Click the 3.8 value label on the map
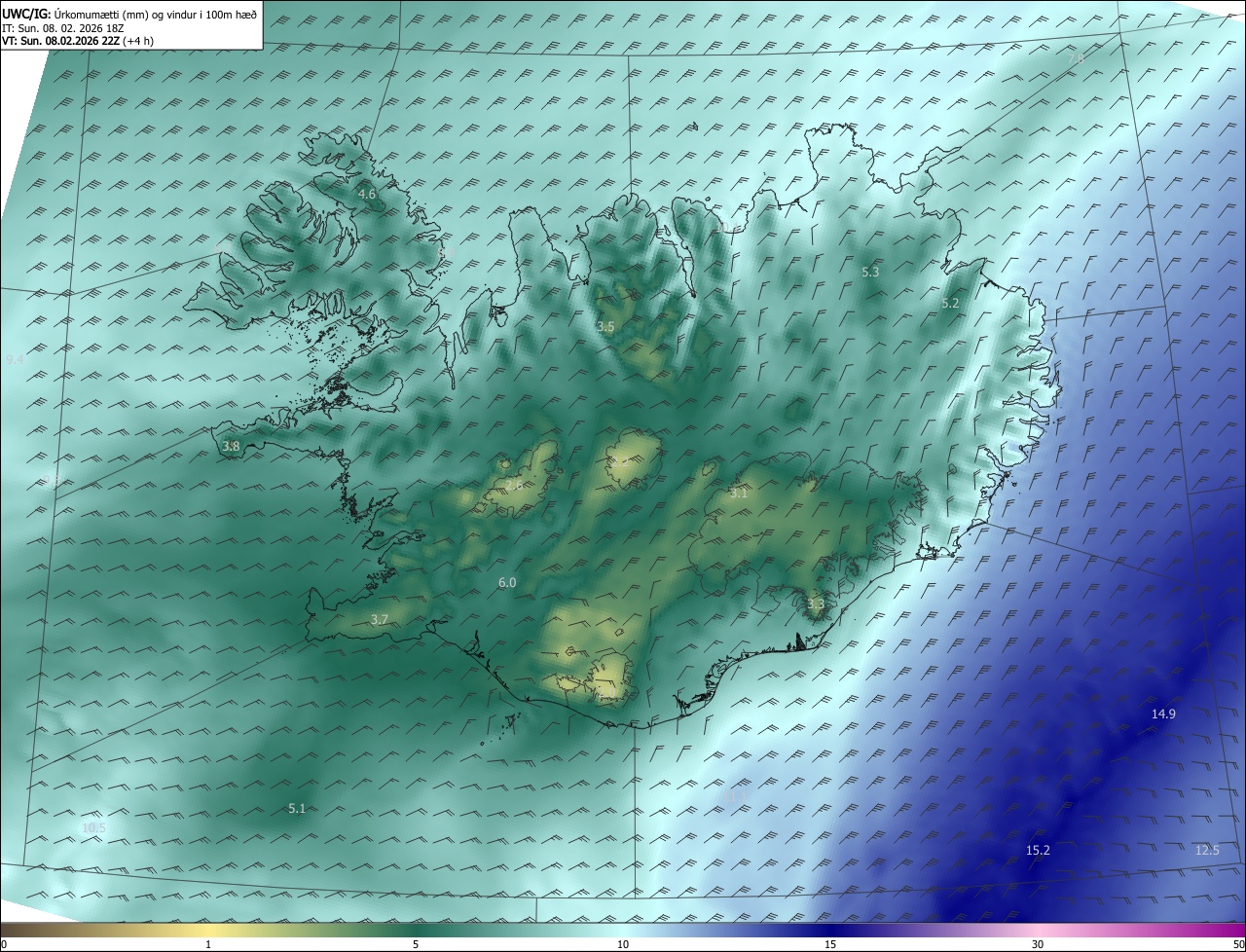This screenshot has width=1246, height=952. click(231, 447)
